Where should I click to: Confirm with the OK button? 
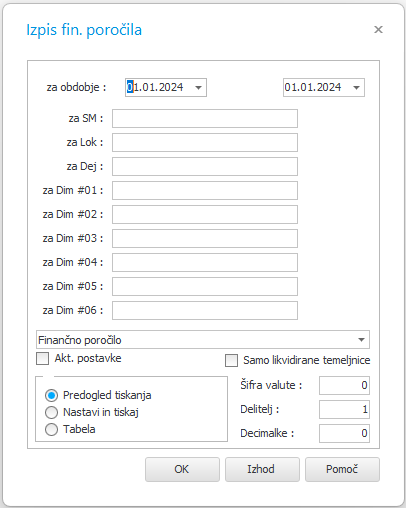point(182,469)
